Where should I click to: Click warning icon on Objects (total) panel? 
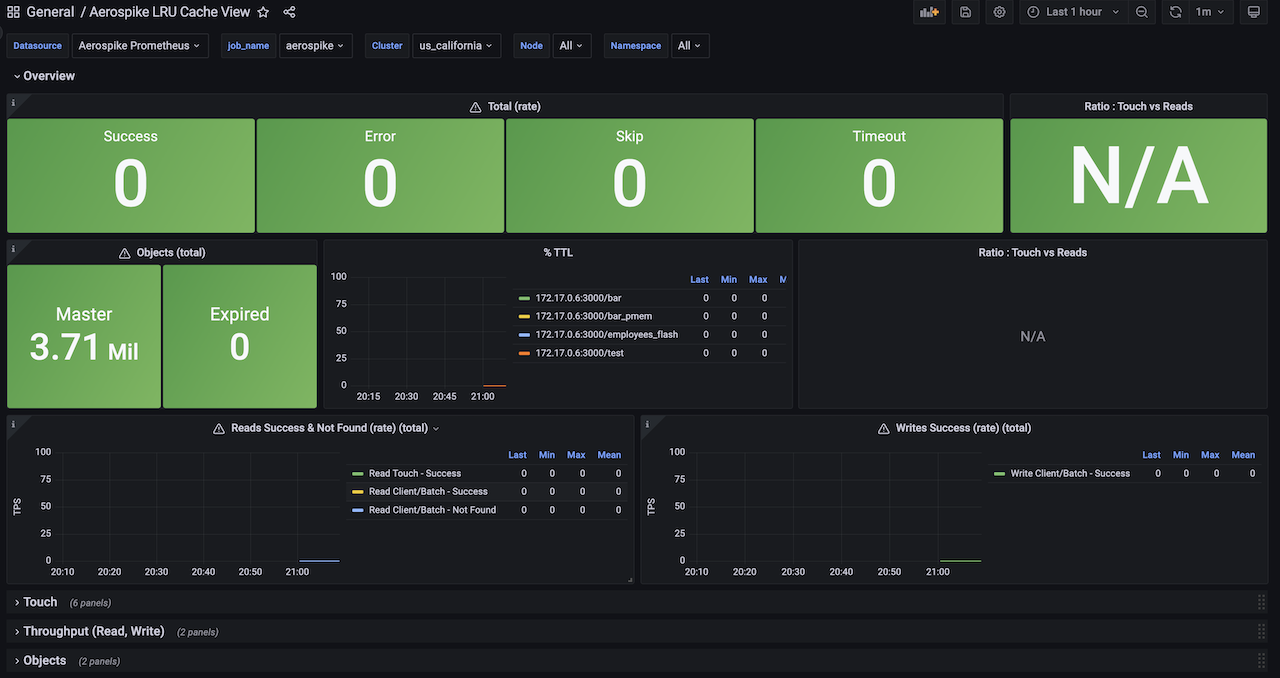click(x=125, y=253)
